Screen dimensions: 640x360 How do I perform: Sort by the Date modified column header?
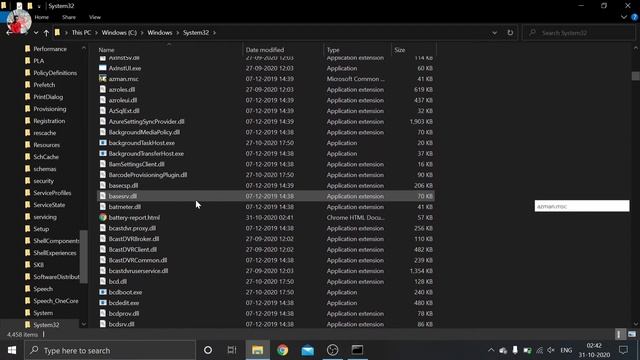point(265,50)
